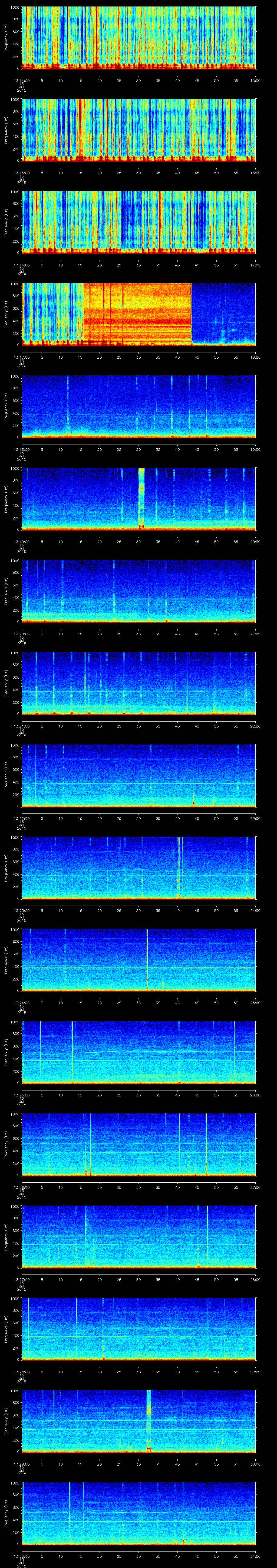This screenshot has width=277, height=1568.
Task: Choose the spectrogram panel starting at 13:24:00
Action: point(139,960)
